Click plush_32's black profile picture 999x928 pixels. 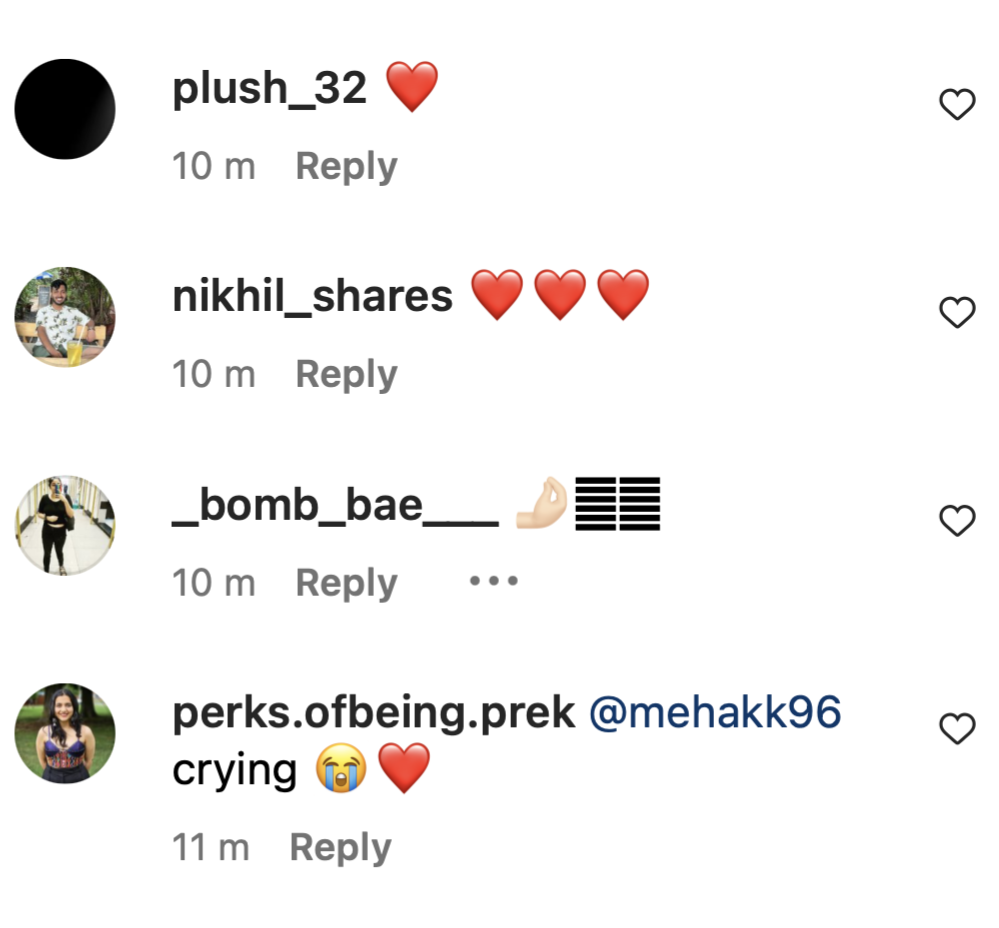coord(65,109)
